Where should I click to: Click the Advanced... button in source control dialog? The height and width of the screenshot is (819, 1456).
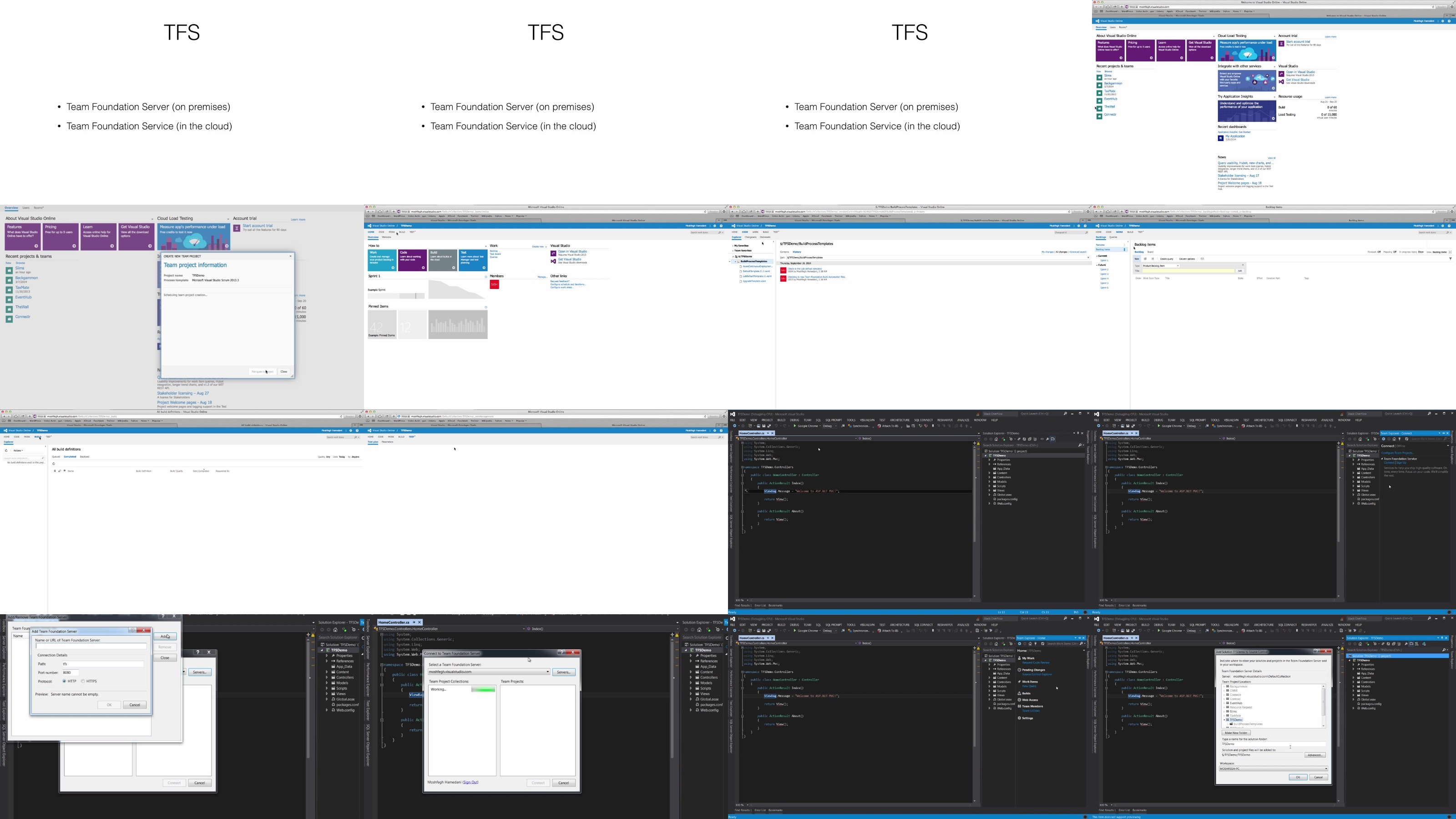tap(1314, 755)
